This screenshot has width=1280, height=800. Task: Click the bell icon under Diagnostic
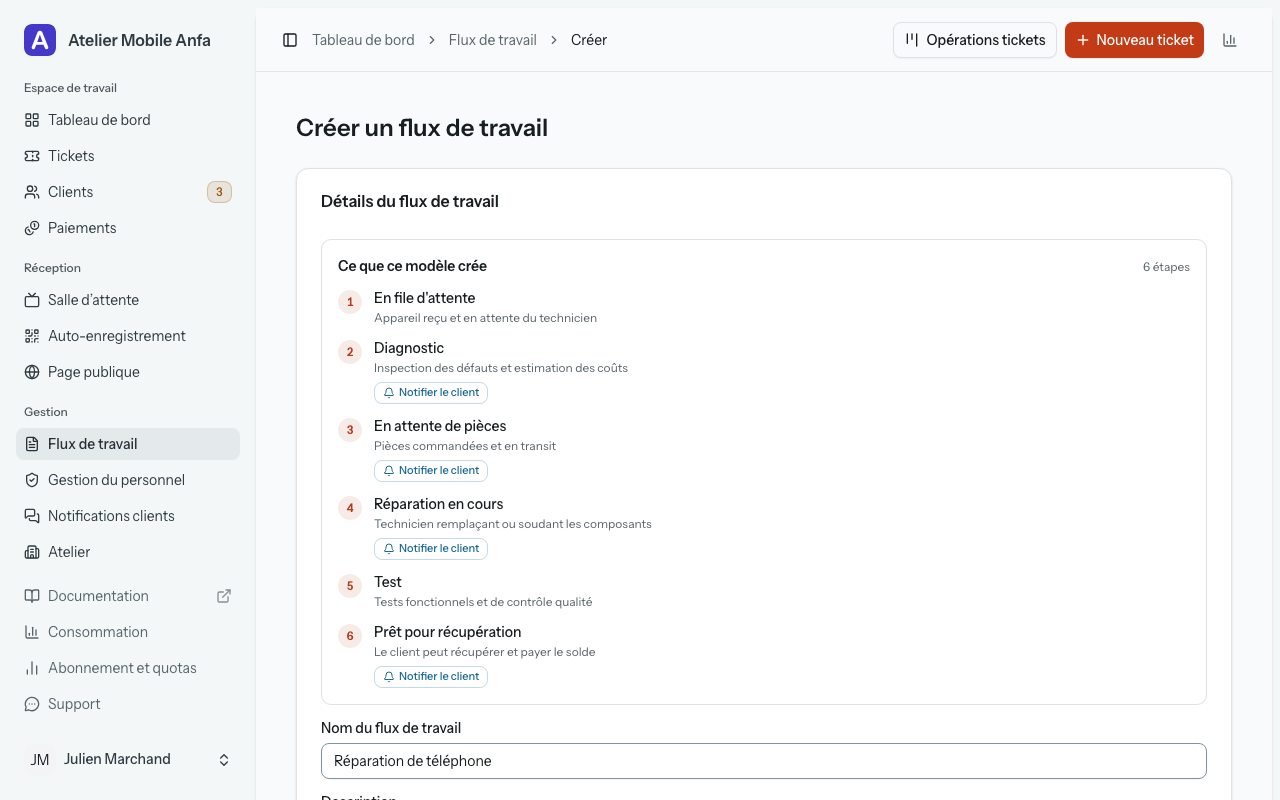(389, 393)
